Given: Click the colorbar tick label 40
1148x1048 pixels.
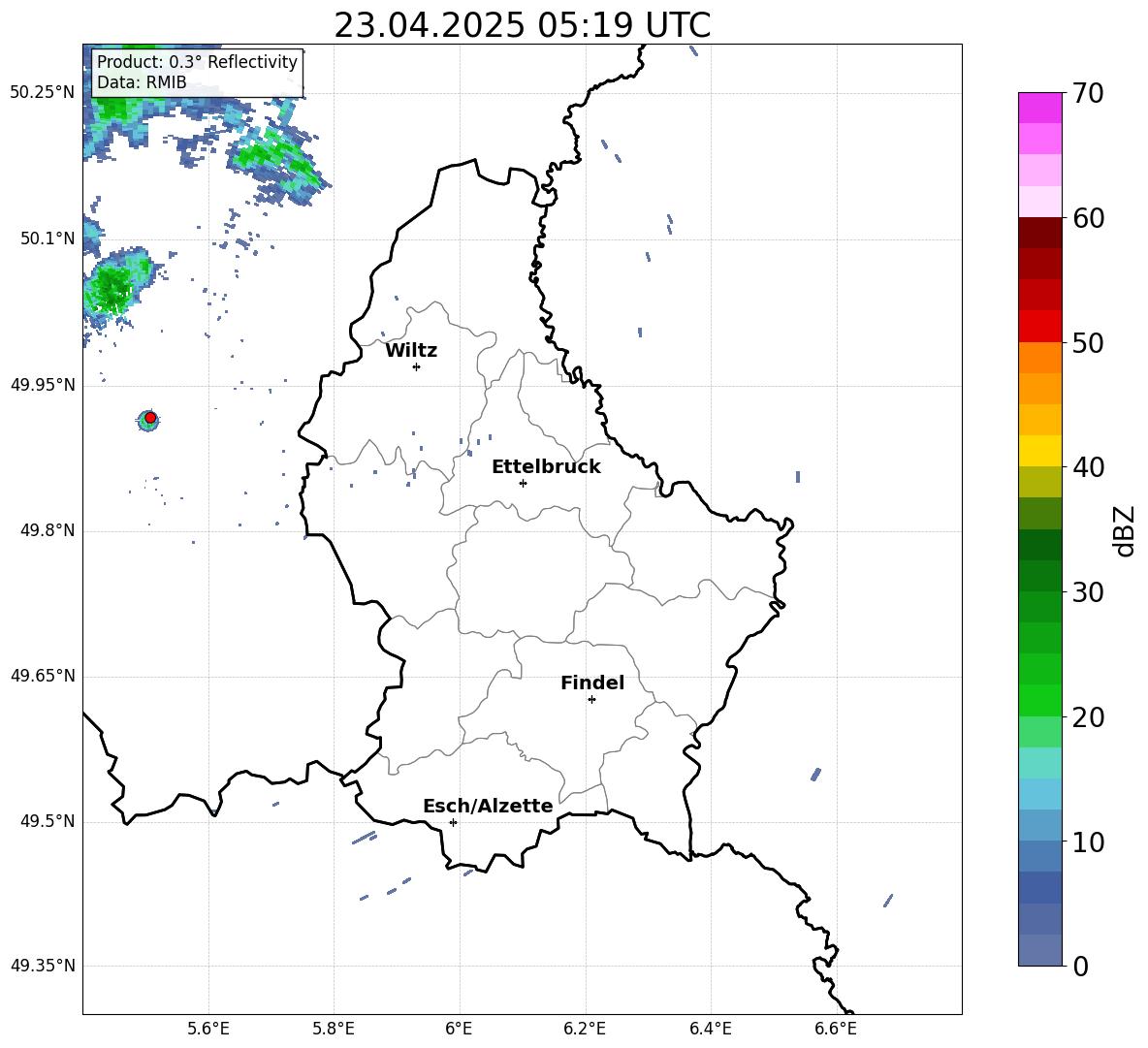Looking at the screenshot, I should (x=1088, y=467).
